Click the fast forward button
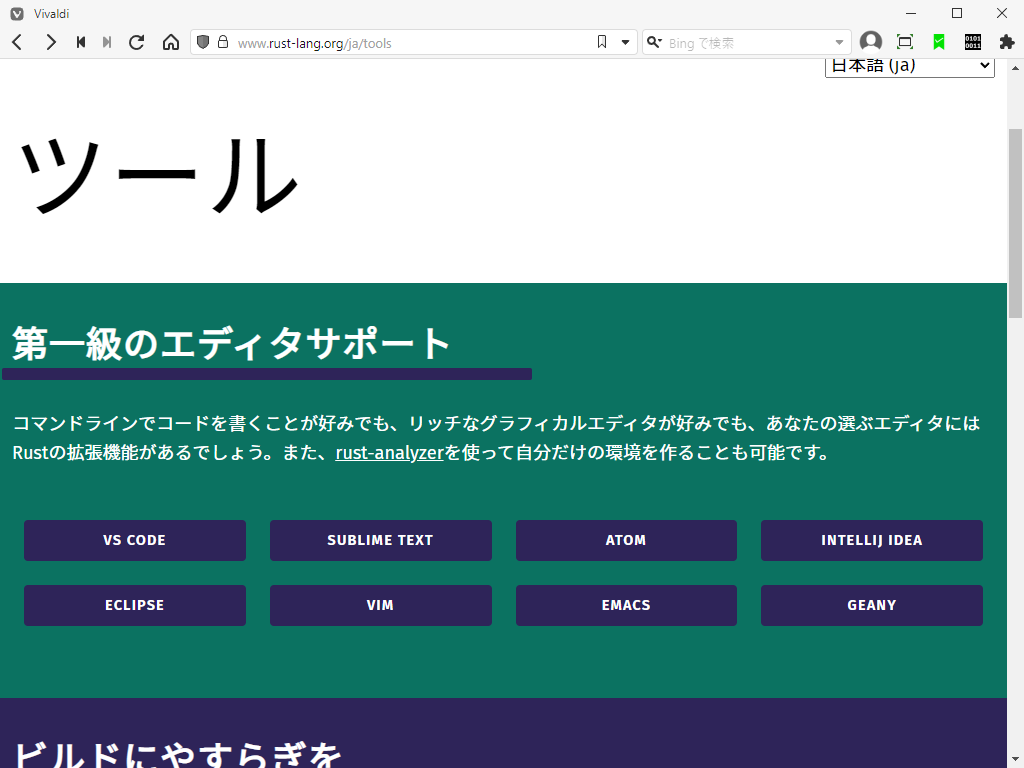The image size is (1024, 768). click(107, 42)
